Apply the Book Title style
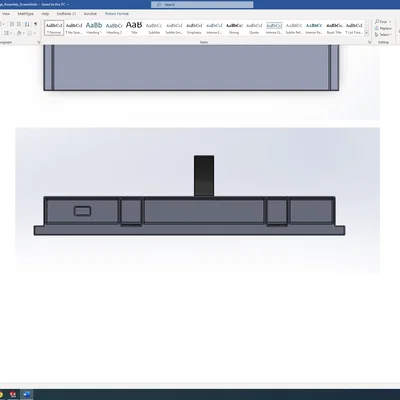This screenshot has height=400, width=400. tap(334, 28)
